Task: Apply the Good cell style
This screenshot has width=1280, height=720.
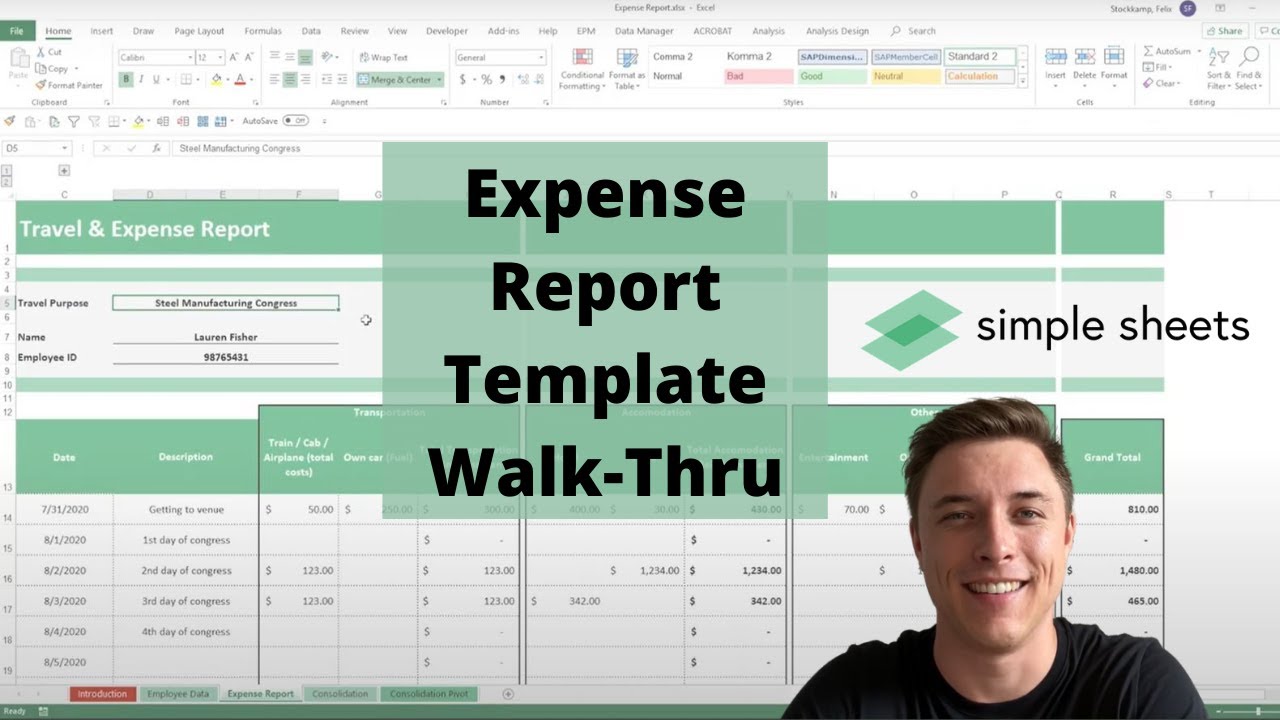Action: pos(832,76)
